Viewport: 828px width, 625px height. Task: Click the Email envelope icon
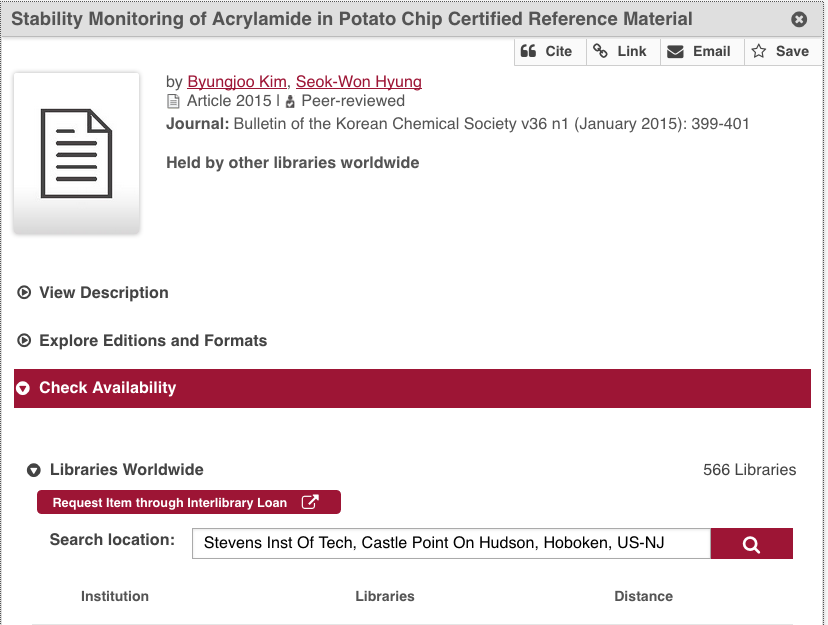click(675, 52)
